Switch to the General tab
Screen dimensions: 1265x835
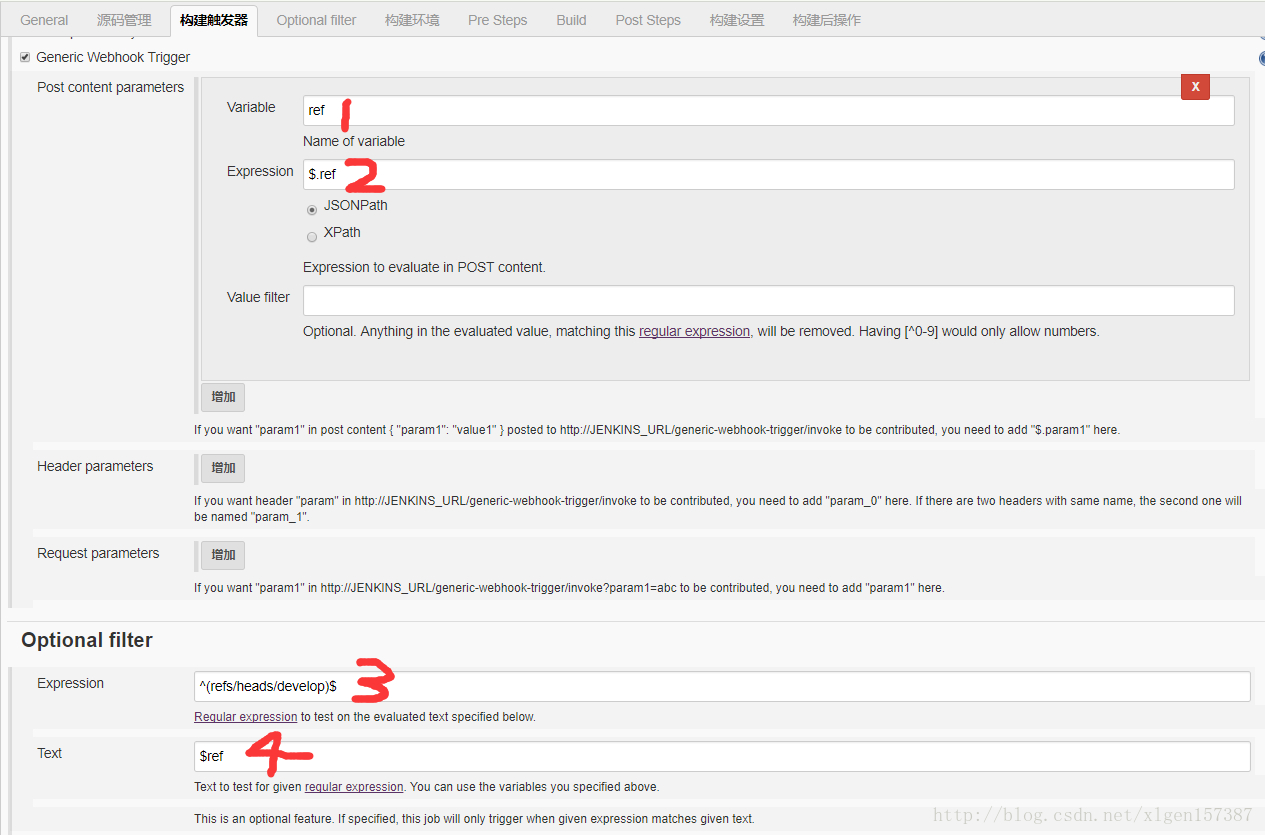(44, 20)
